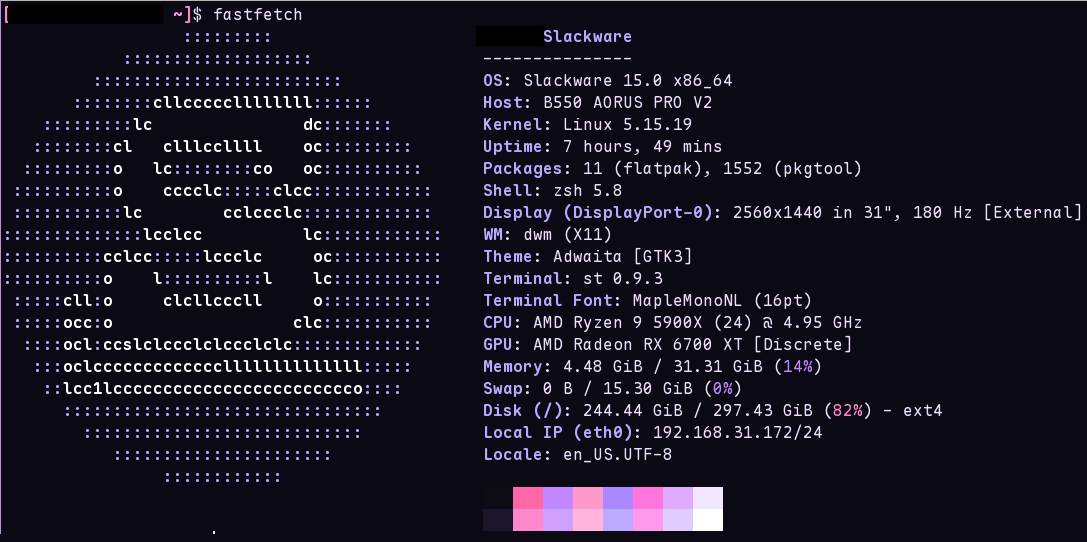Click the Host line showing B550 AORUS PRO
Image resolution: width=1087 pixels, height=542 pixels.
[x=597, y=103]
